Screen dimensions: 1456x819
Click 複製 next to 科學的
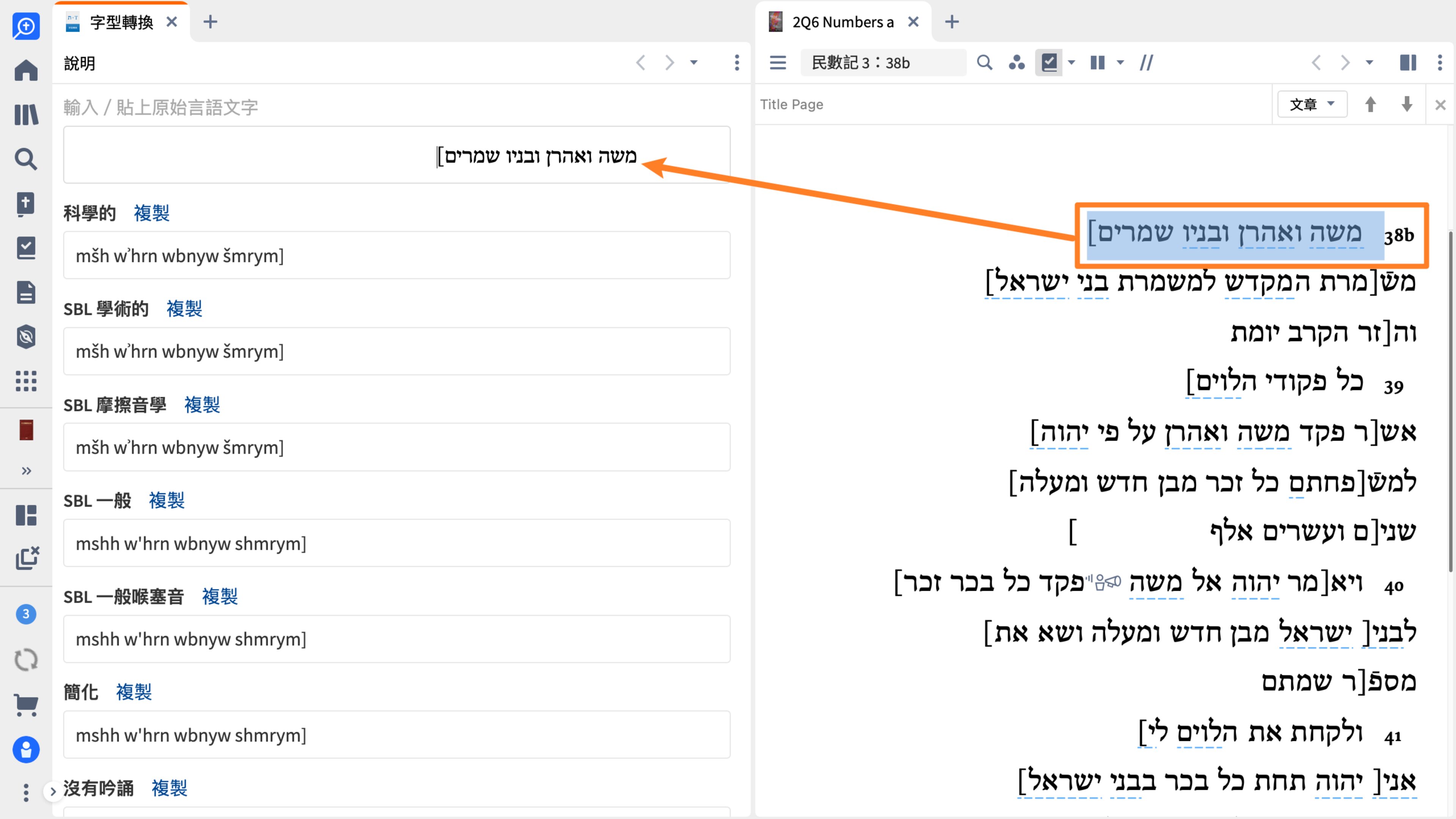(152, 213)
